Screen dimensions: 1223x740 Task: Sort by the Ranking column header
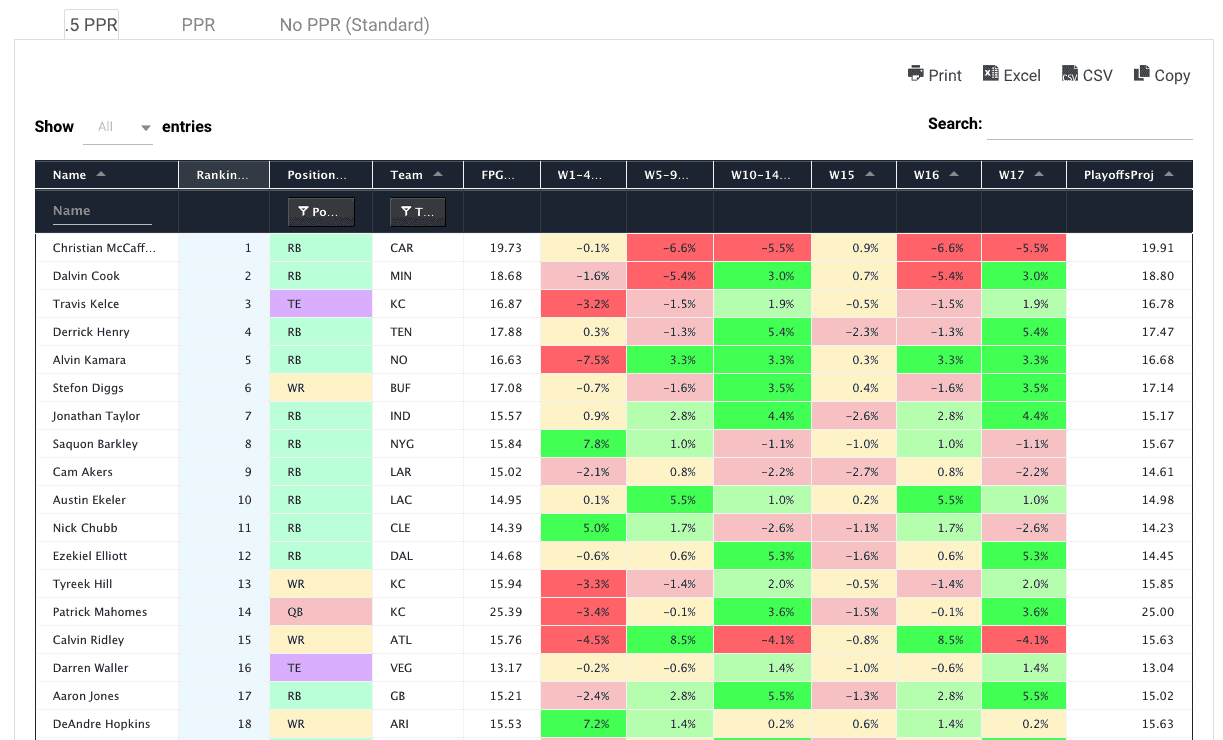click(x=224, y=175)
